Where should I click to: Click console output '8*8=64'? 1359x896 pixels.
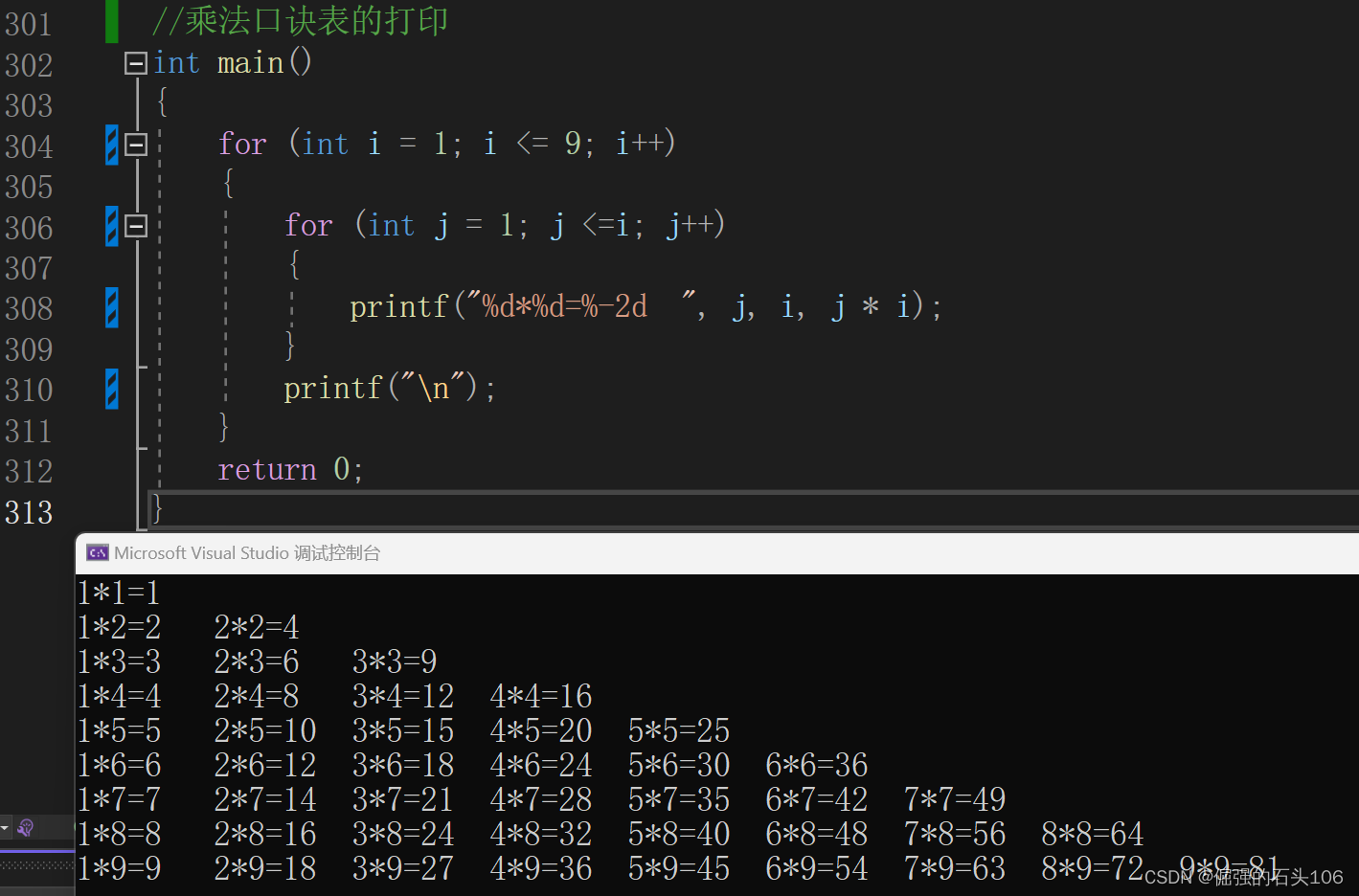pyautogui.click(x=1093, y=834)
